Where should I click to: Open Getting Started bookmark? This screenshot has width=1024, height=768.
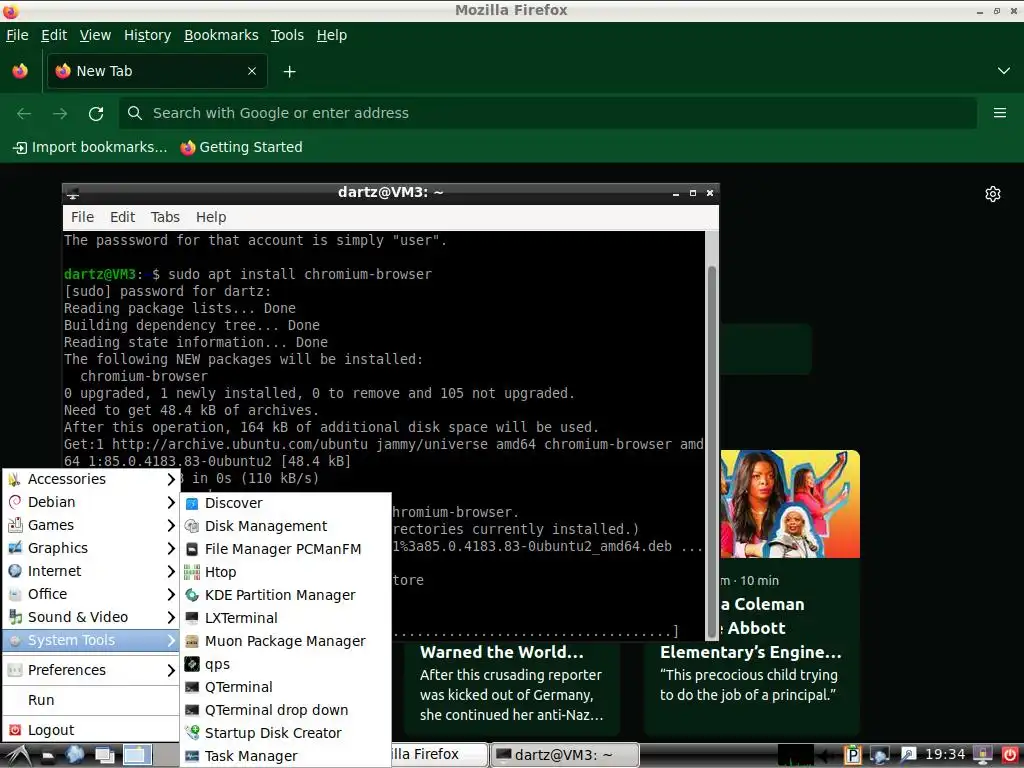[242, 148]
